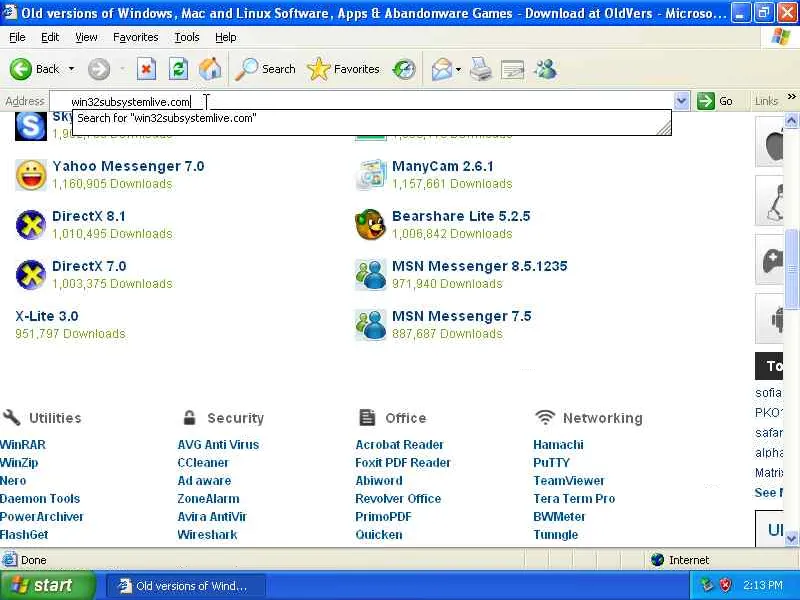This screenshot has width=800, height=600.
Task: Open the Foxit PDF Reader link
Action: point(403,463)
